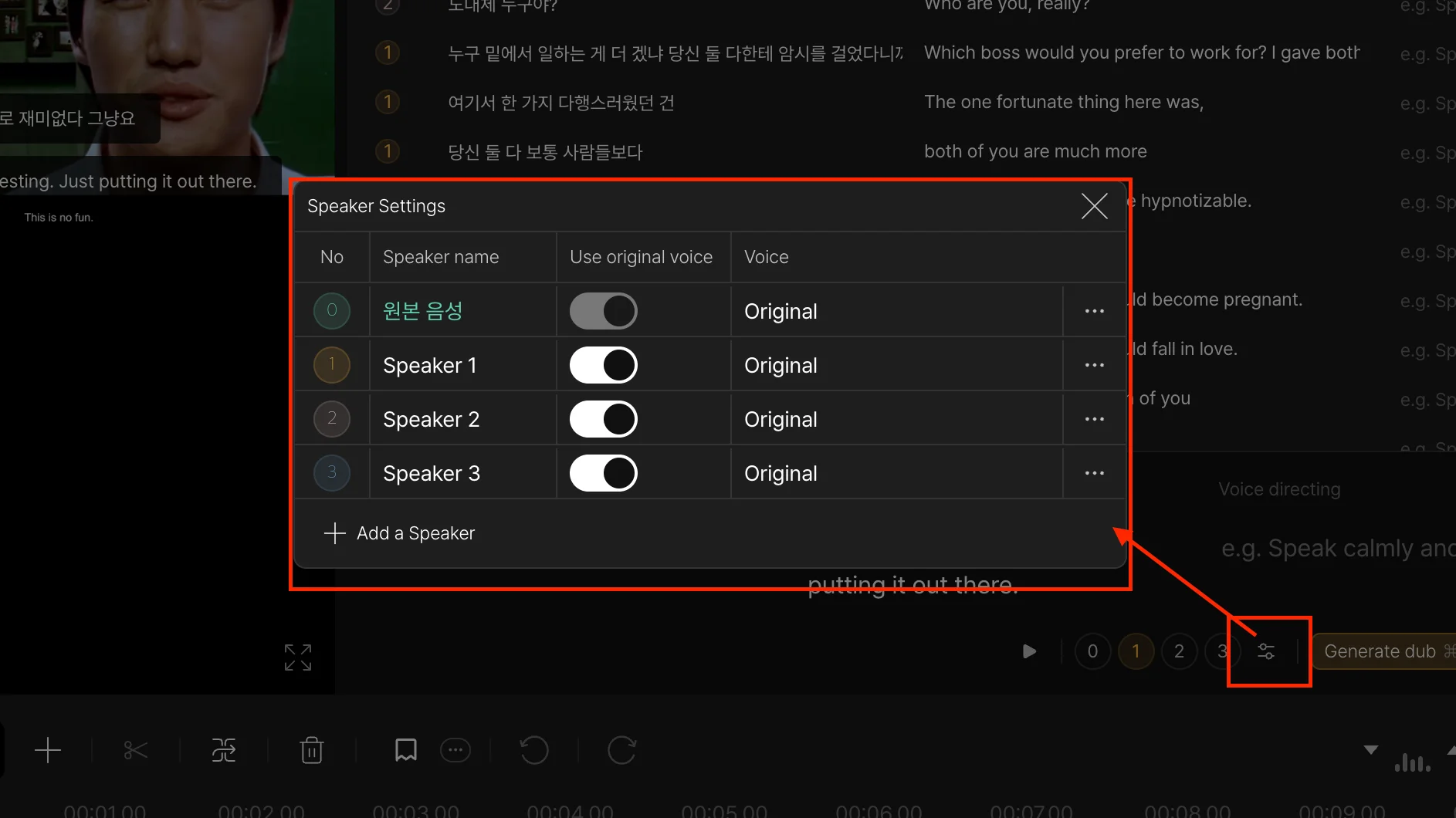Open voice selection for Speaker 3

(896, 473)
